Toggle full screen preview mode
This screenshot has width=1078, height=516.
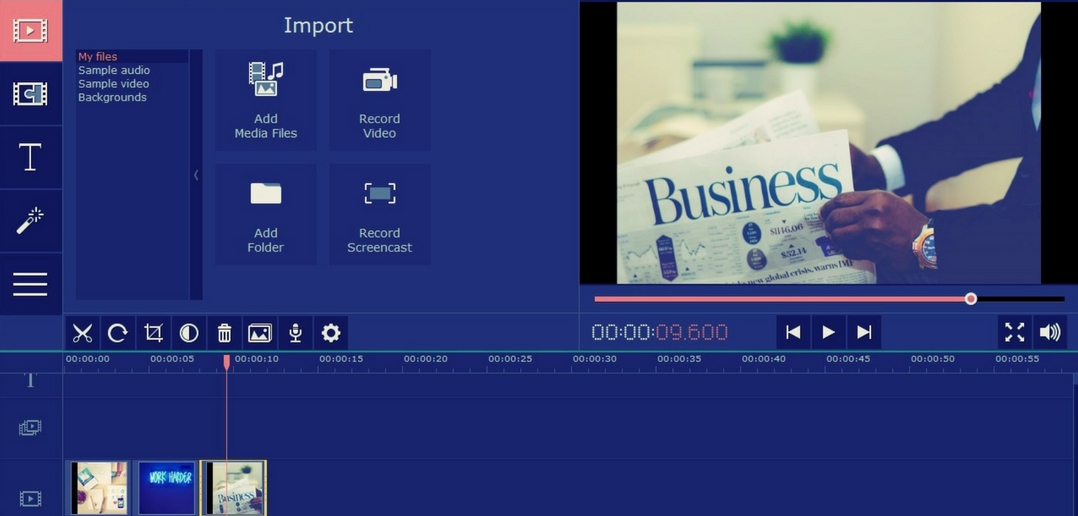(1014, 332)
